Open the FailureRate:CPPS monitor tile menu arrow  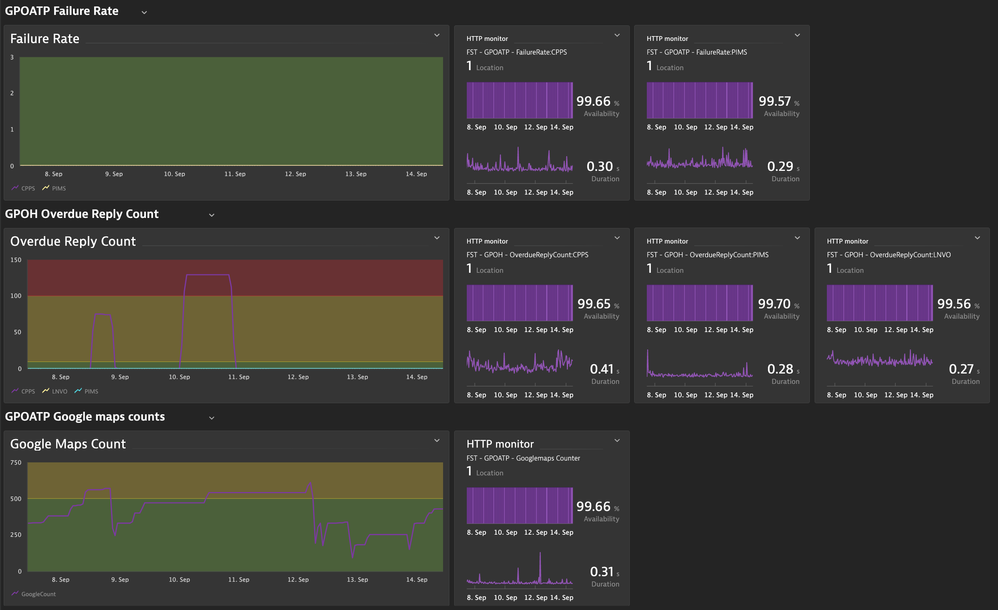coord(617,35)
